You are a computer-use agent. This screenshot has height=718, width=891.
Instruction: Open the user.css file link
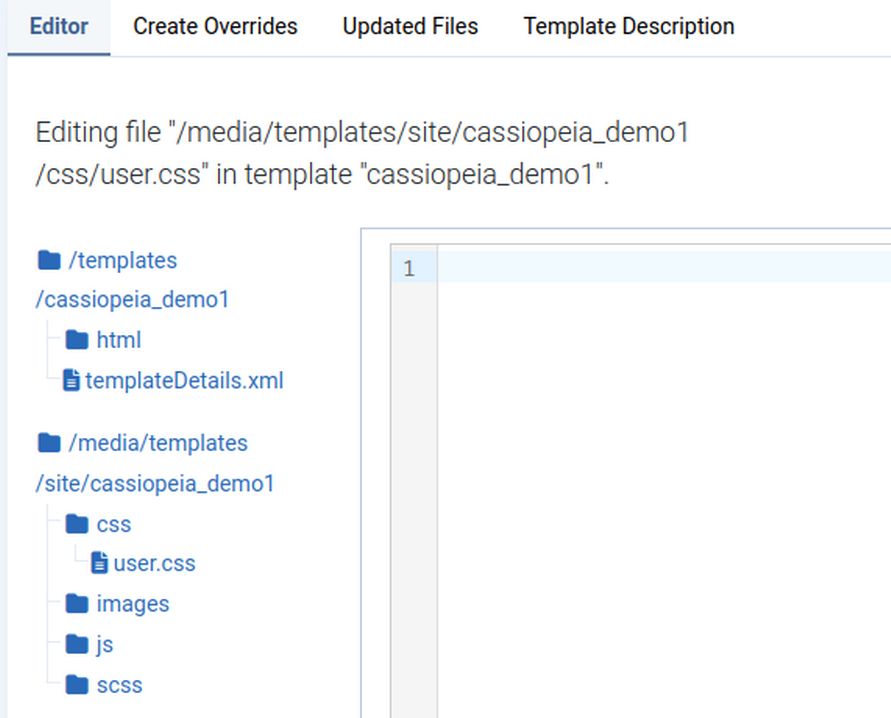[x=154, y=564]
